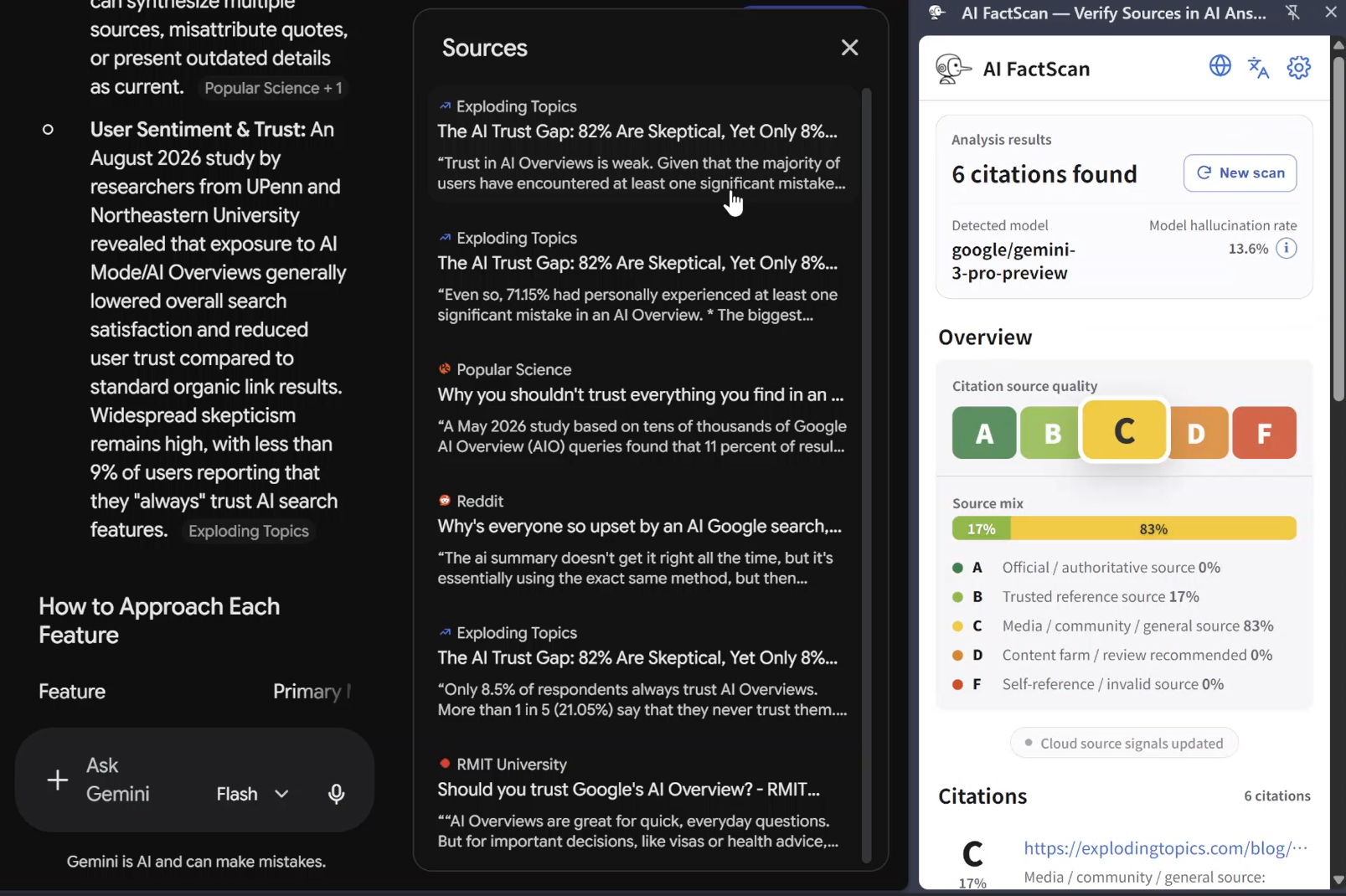Click the 17% green source mix segment

981,528
